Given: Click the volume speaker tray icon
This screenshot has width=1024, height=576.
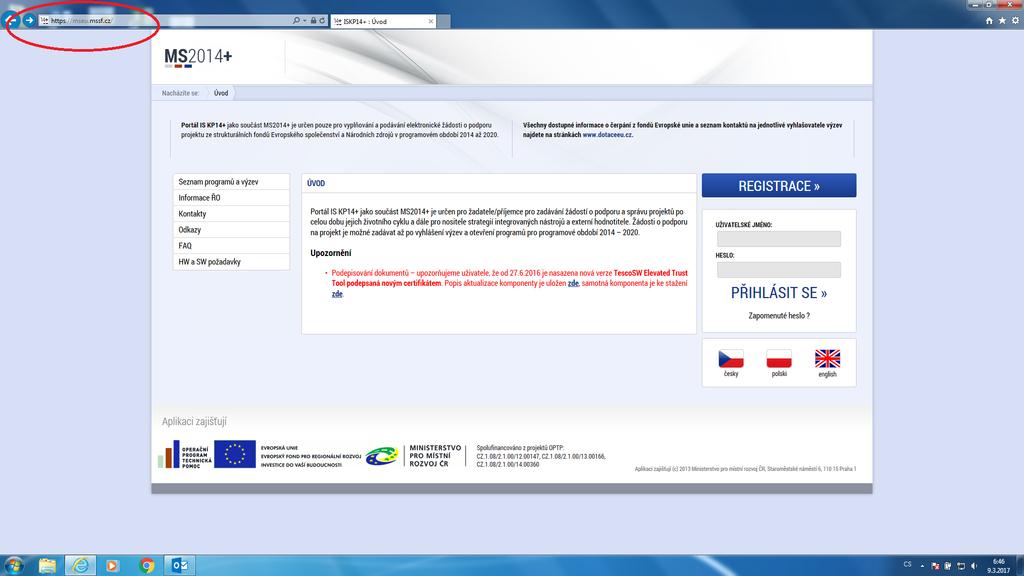Looking at the screenshot, I should [x=974, y=566].
